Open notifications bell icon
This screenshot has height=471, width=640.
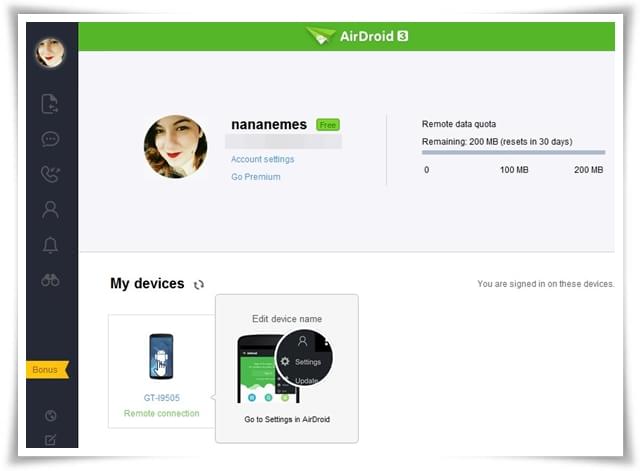pyautogui.click(x=50, y=245)
